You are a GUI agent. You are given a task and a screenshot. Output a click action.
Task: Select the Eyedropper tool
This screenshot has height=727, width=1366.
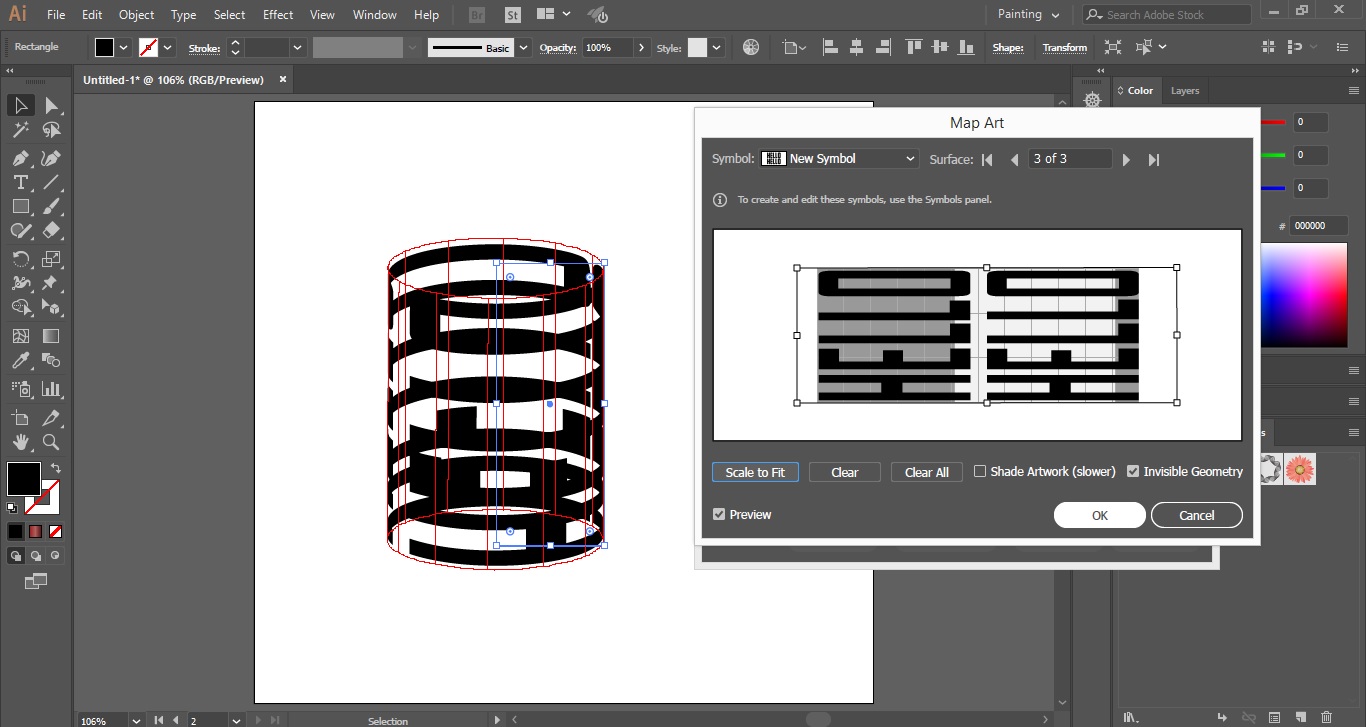tap(20, 360)
